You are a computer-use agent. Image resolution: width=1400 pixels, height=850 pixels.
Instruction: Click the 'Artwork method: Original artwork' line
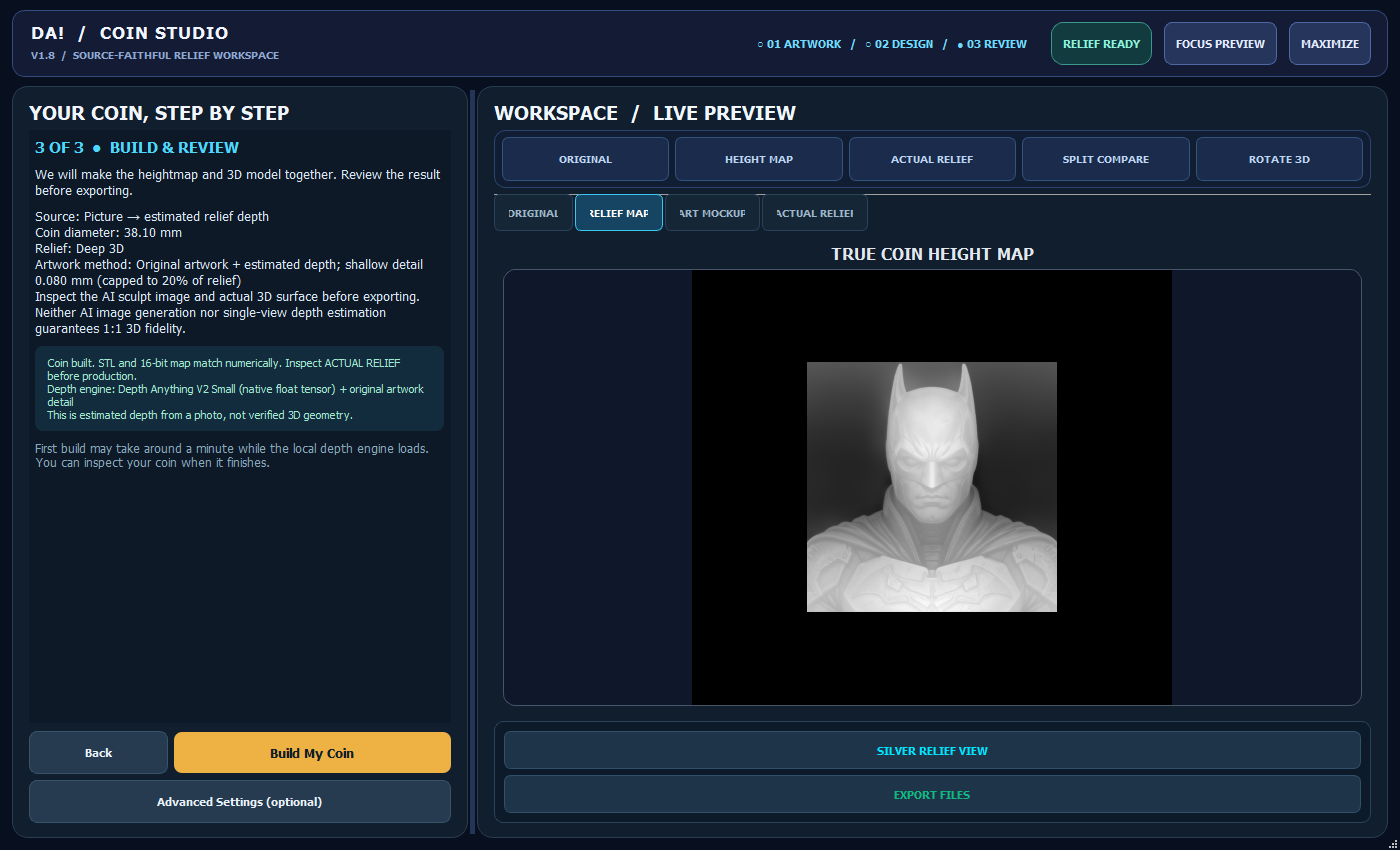229,272
